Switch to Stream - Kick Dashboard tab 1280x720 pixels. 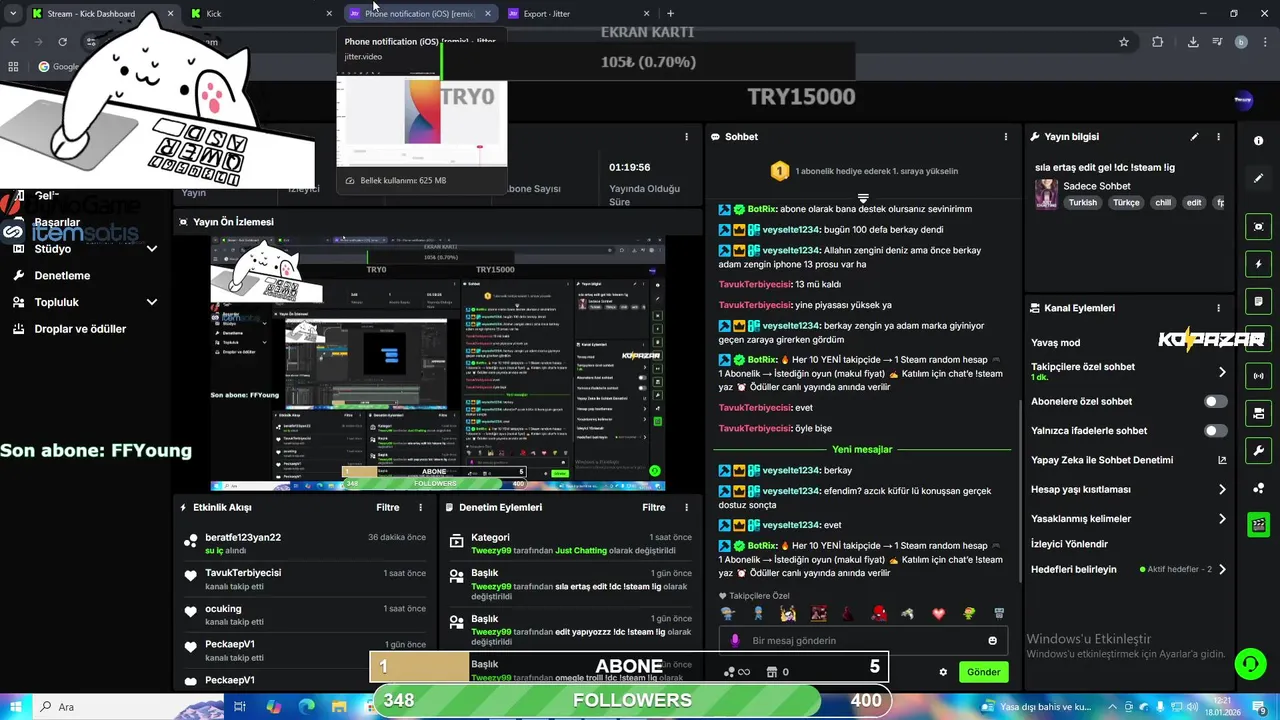(102, 14)
